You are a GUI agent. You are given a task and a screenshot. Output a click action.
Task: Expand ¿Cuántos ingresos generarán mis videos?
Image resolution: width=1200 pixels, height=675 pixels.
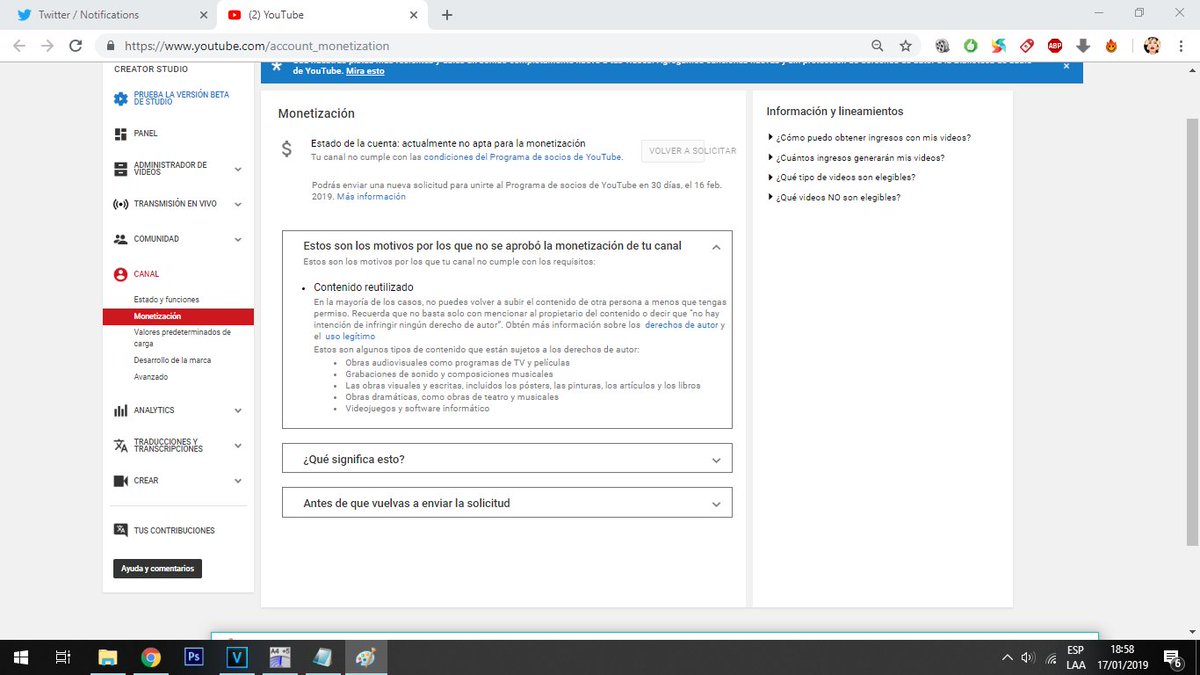coord(856,157)
